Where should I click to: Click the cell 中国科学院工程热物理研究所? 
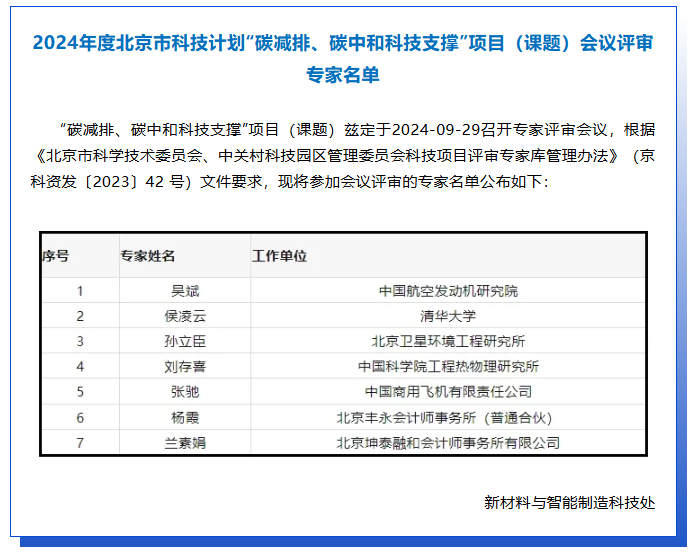click(x=448, y=367)
